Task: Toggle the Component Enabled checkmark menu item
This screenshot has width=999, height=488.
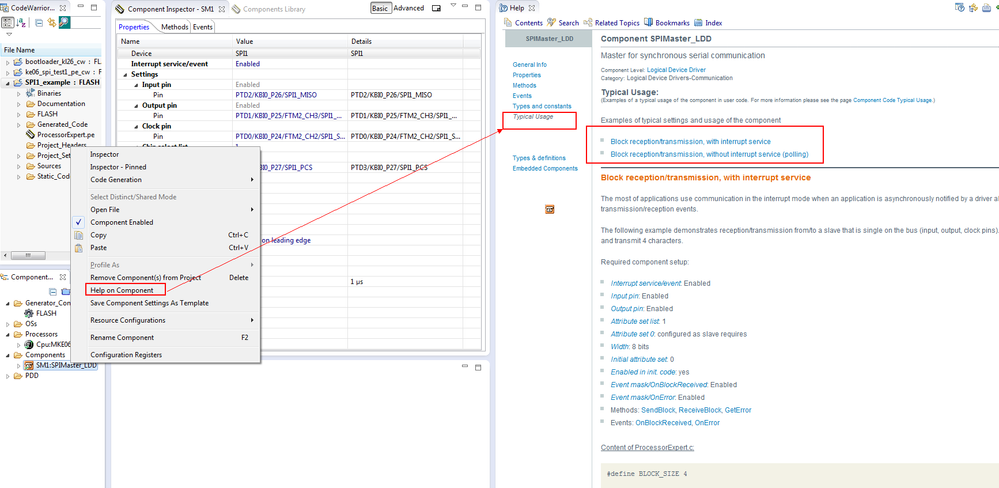Action: [x=166, y=222]
